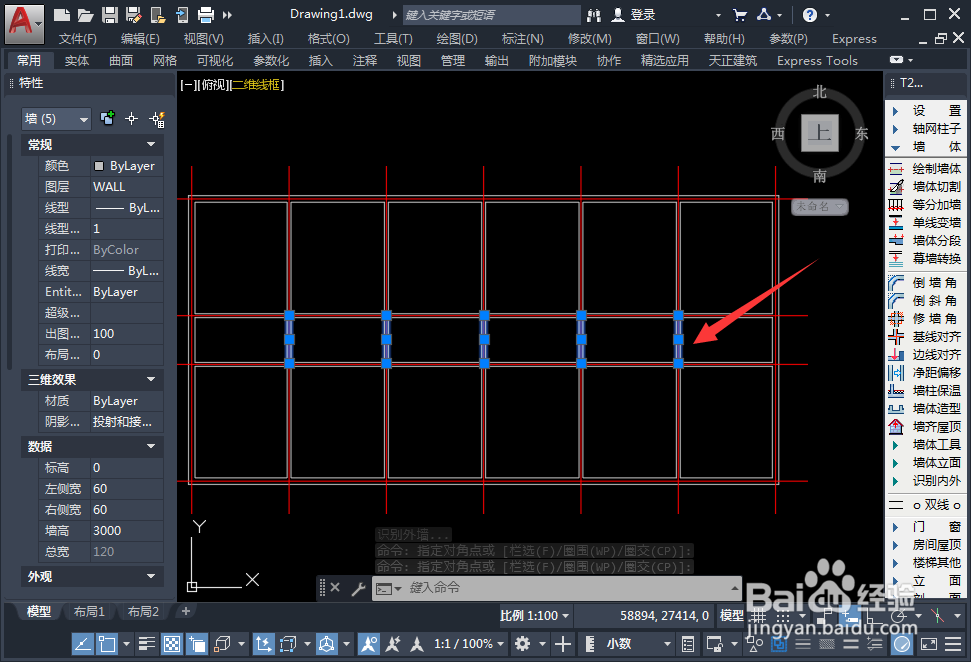This screenshot has width=971, height=662.
Task: Select the 墙体切割 tool
Action: tap(926, 186)
